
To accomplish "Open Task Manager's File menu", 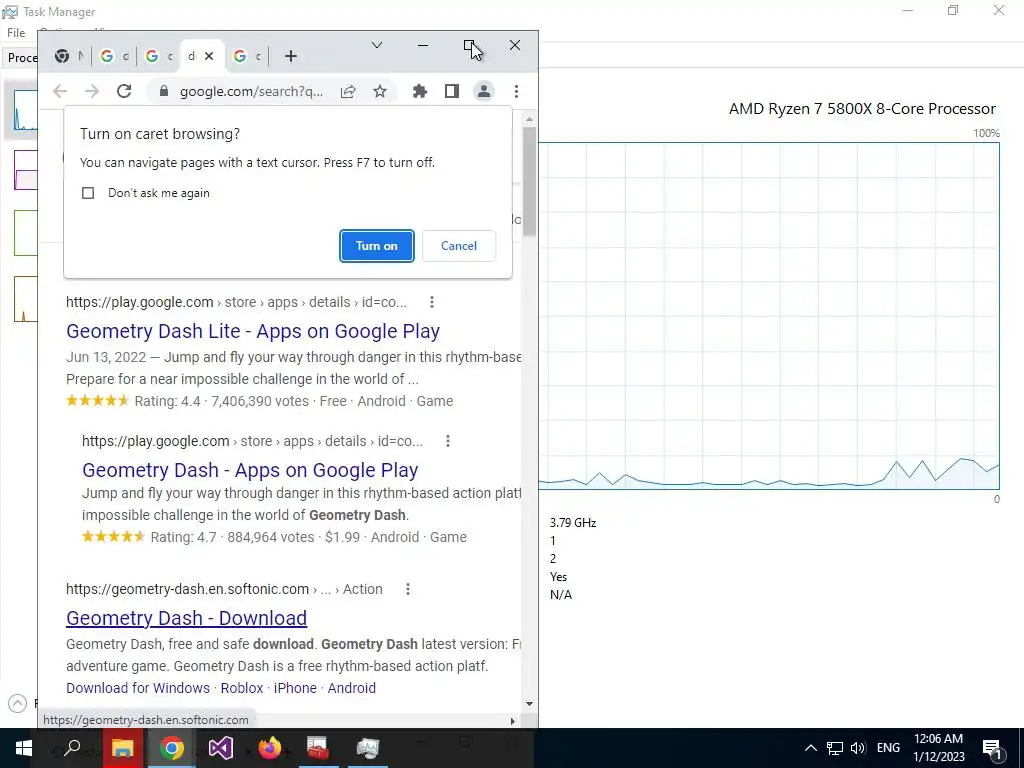I will (x=16, y=33).
